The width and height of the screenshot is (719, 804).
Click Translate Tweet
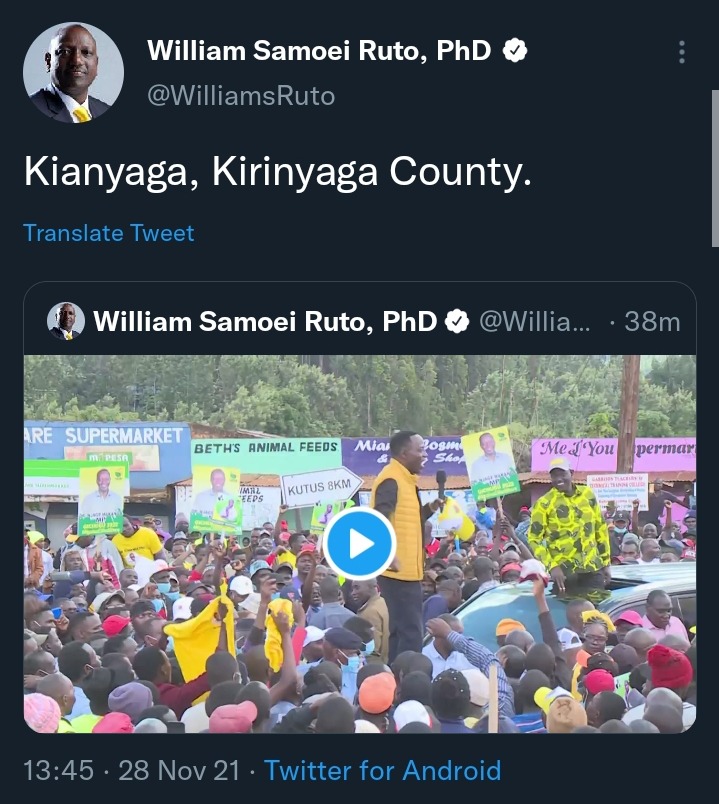pyautogui.click(x=109, y=233)
